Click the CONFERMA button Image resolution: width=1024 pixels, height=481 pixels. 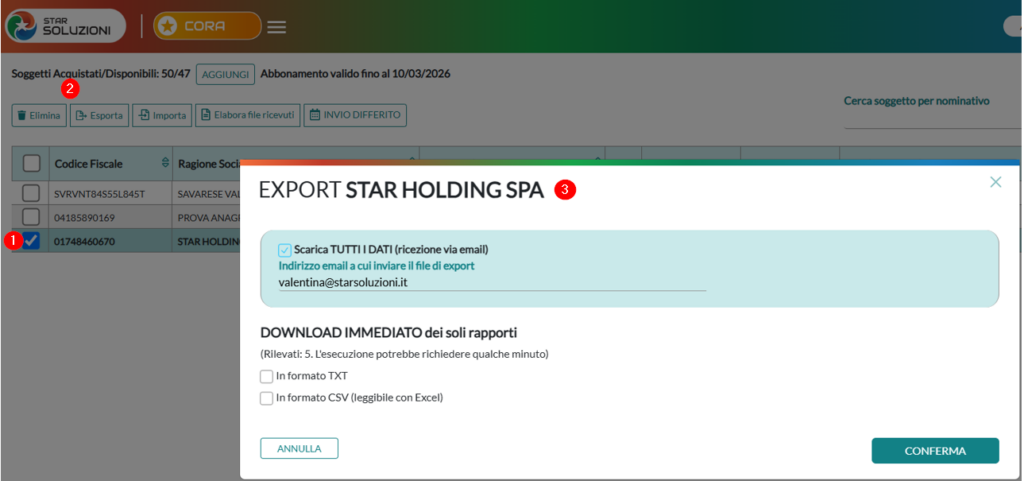[x=935, y=451]
